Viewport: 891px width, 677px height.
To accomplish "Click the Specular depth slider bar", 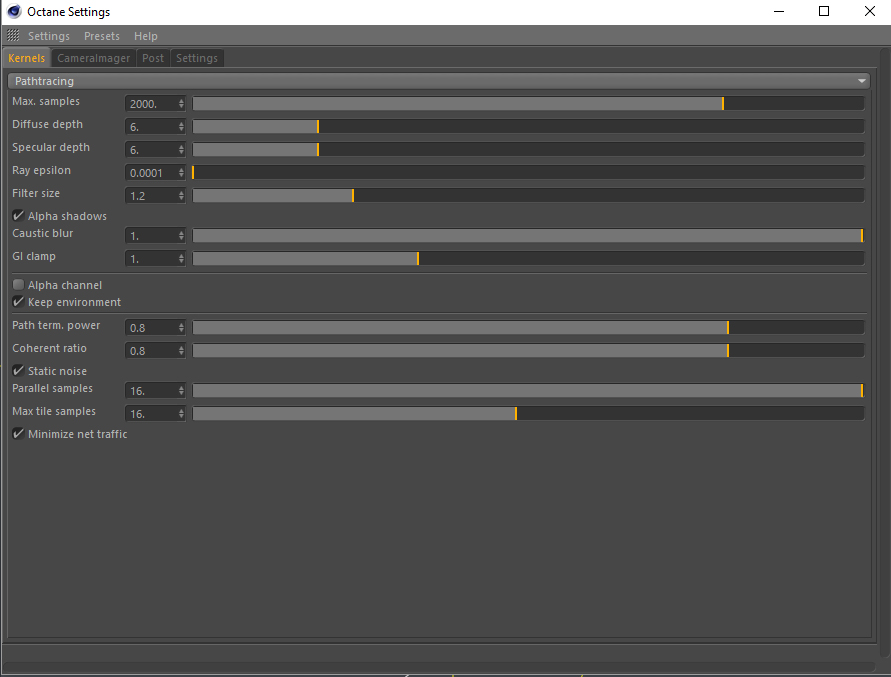I will pos(528,149).
